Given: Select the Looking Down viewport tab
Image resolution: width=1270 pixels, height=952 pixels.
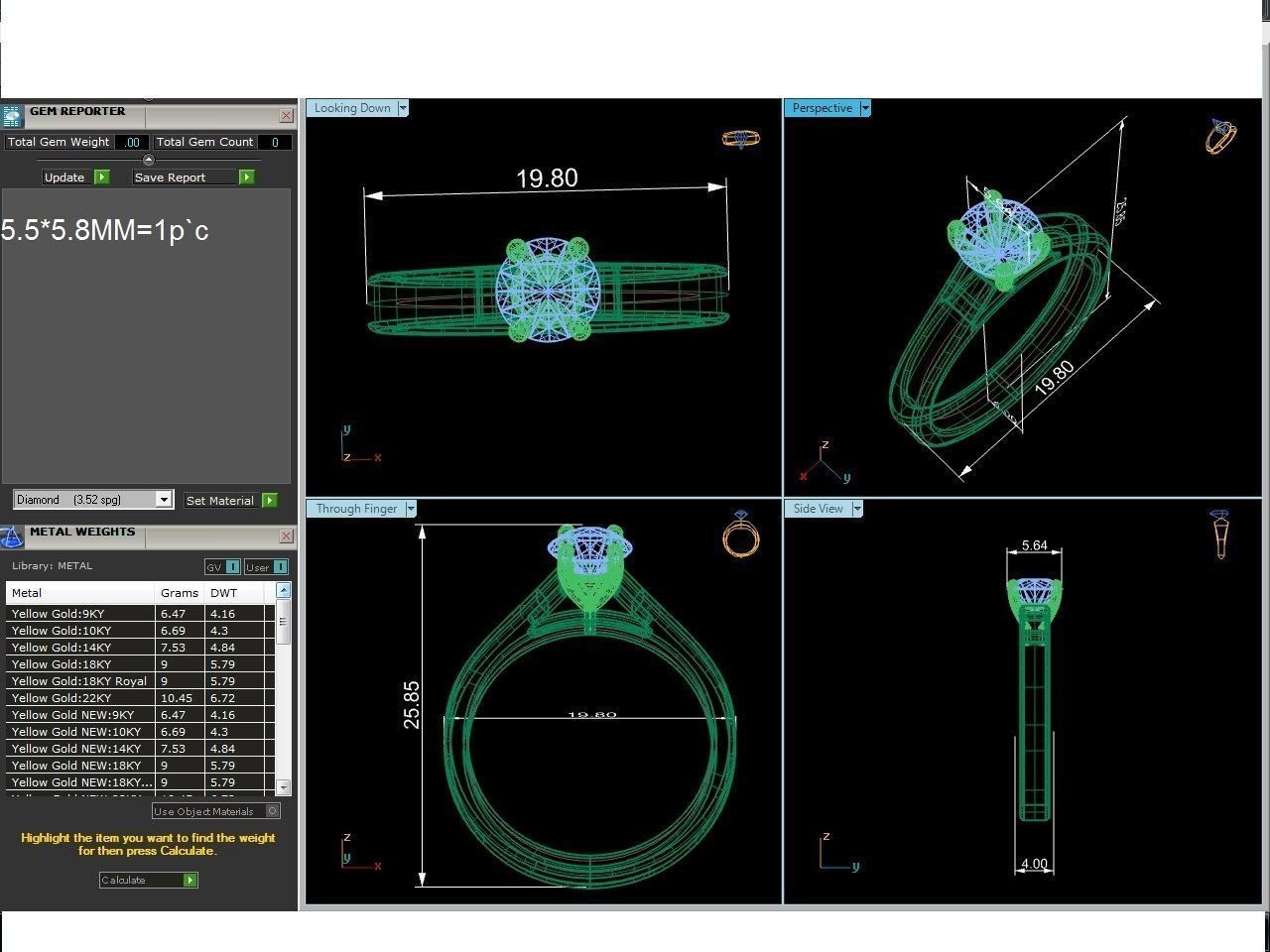Looking at the screenshot, I should 352,108.
